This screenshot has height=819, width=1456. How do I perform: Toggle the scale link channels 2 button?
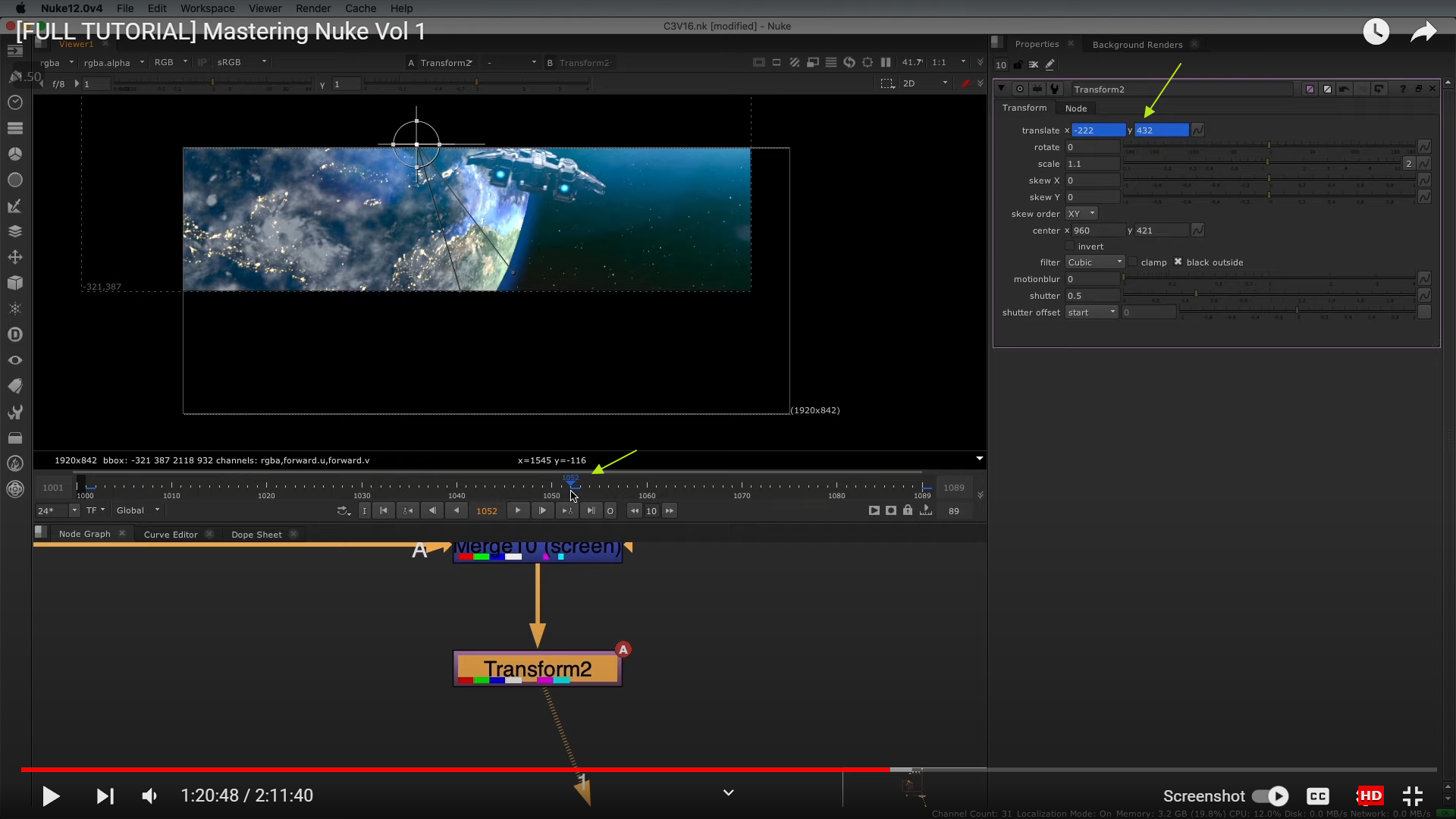click(x=1409, y=164)
